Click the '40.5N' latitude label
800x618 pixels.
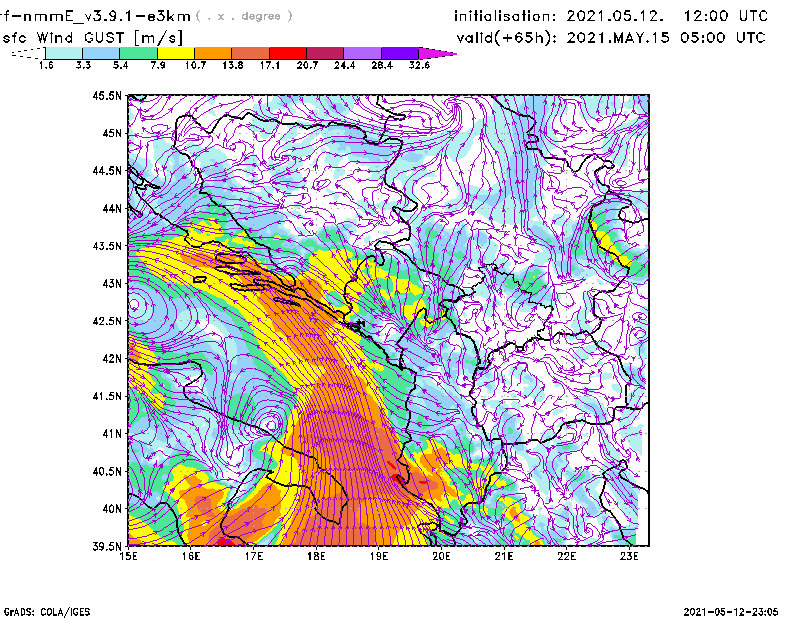tap(107, 472)
